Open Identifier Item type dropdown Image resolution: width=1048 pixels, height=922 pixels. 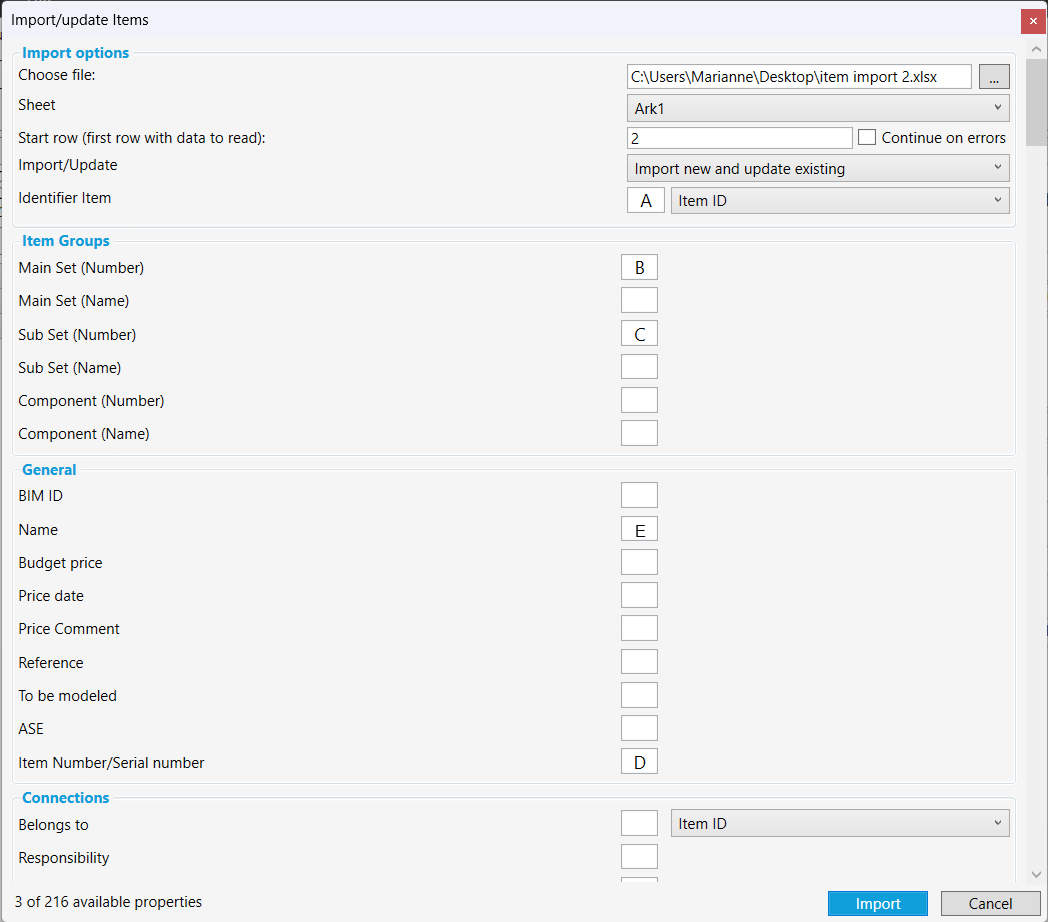(x=839, y=201)
